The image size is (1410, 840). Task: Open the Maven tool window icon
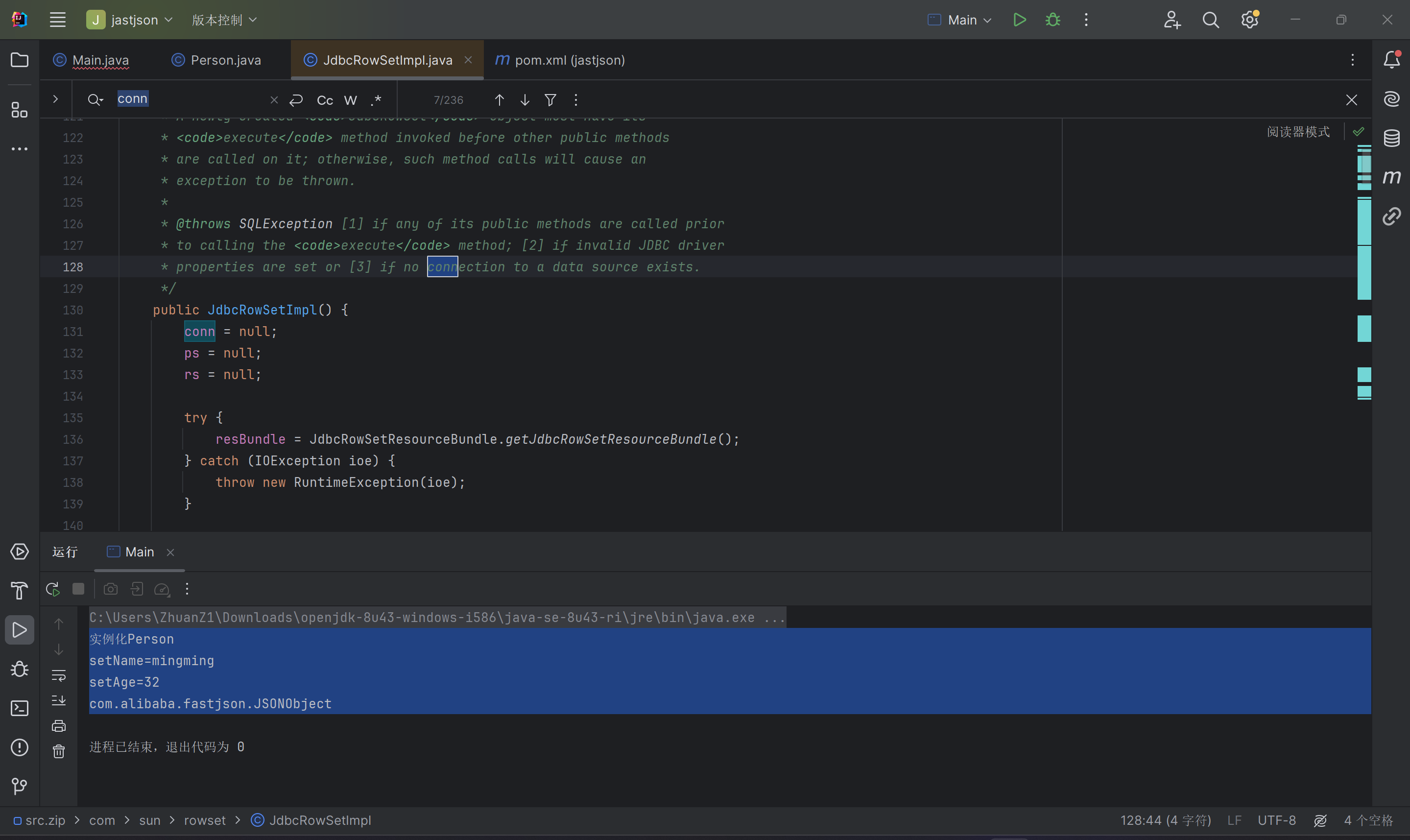(1391, 177)
